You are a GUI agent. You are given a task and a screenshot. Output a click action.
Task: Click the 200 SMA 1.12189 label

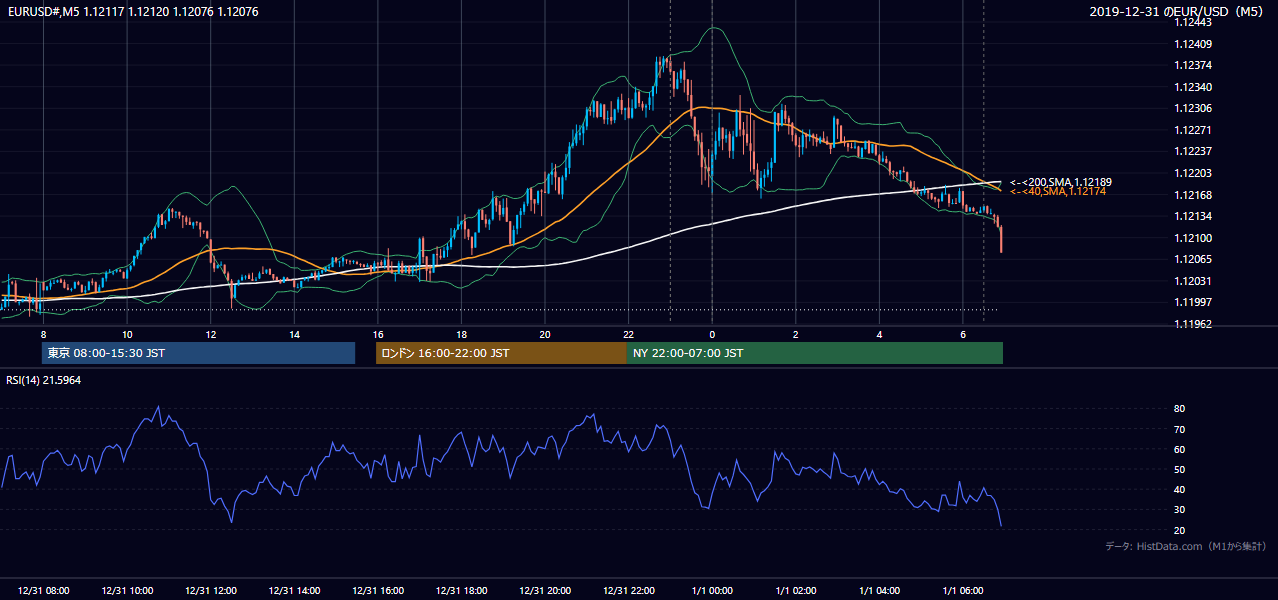pos(1060,182)
